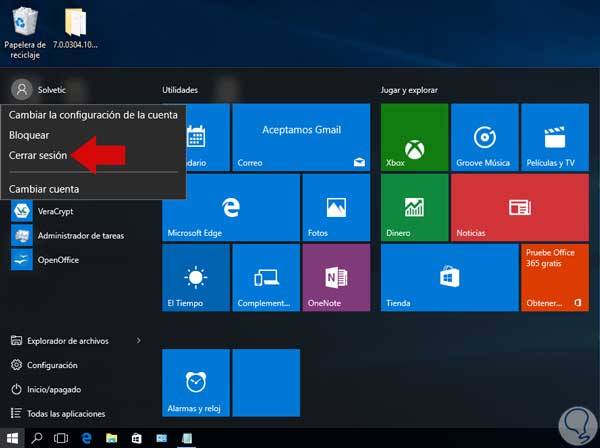Image resolution: width=600 pixels, height=448 pixels.
Task: Show Todas las aplicaciones list
Action: tap(58, 414)
